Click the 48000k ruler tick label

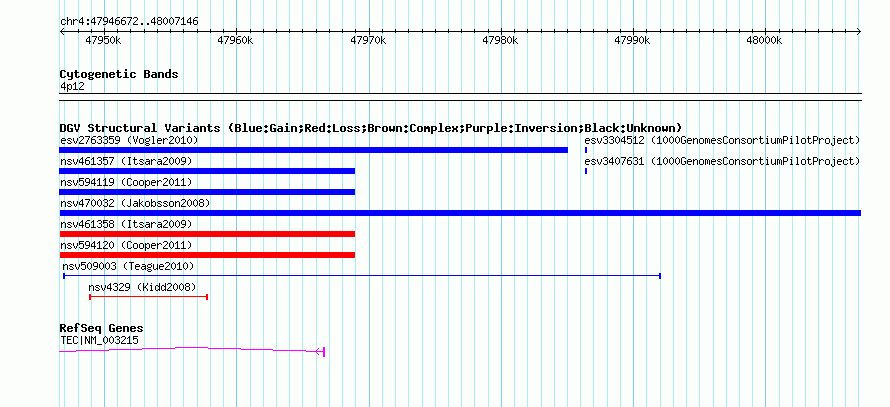point(765,40)
